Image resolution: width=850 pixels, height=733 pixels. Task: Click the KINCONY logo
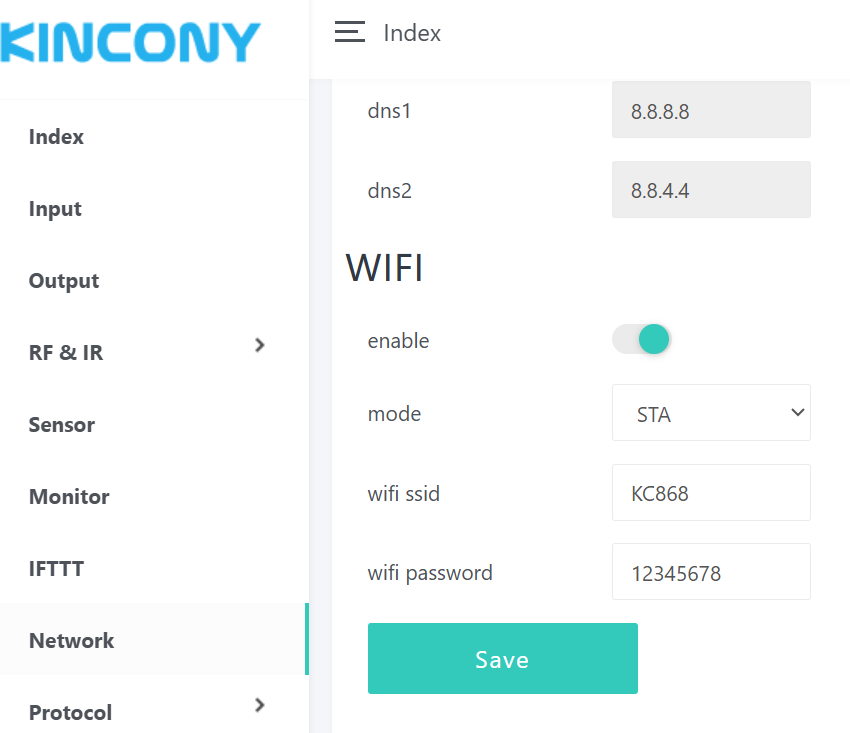[130, 43]
